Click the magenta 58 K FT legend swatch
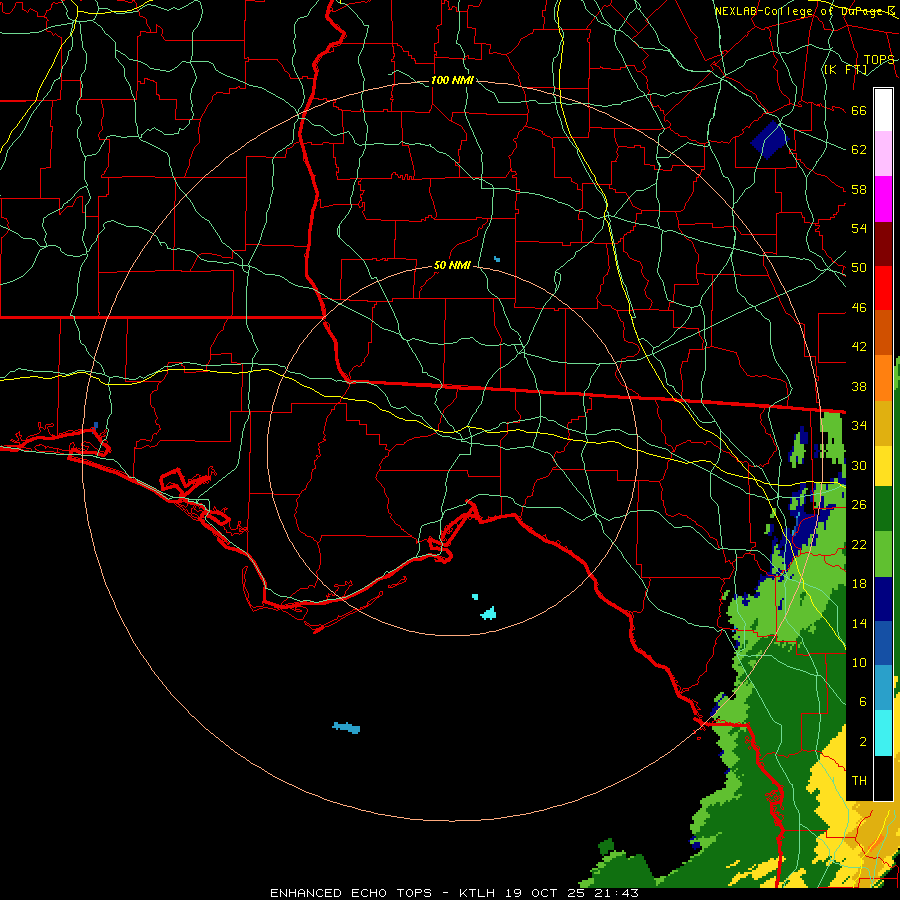This screenshot has height=900, width=900. pyautogui.click(x=883, y=199)
